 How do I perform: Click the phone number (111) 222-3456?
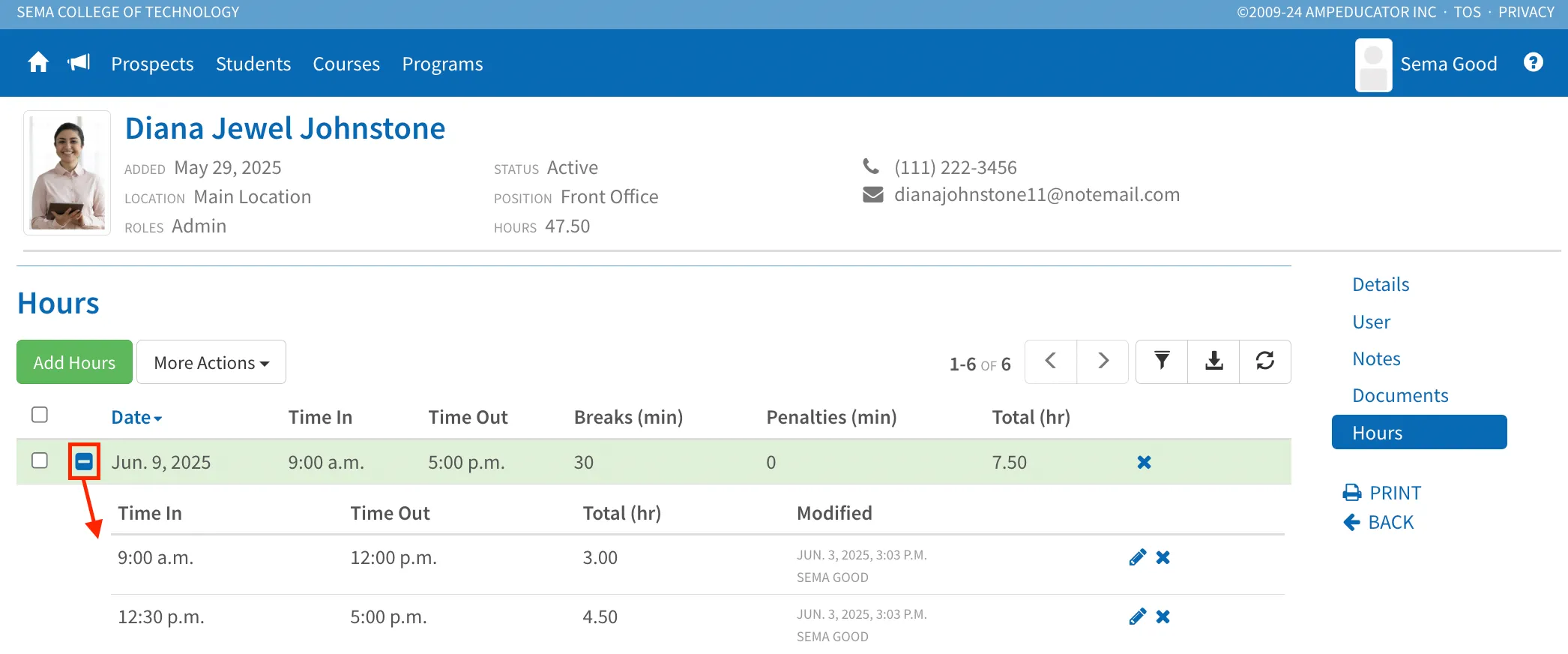(x=955, y=167)
